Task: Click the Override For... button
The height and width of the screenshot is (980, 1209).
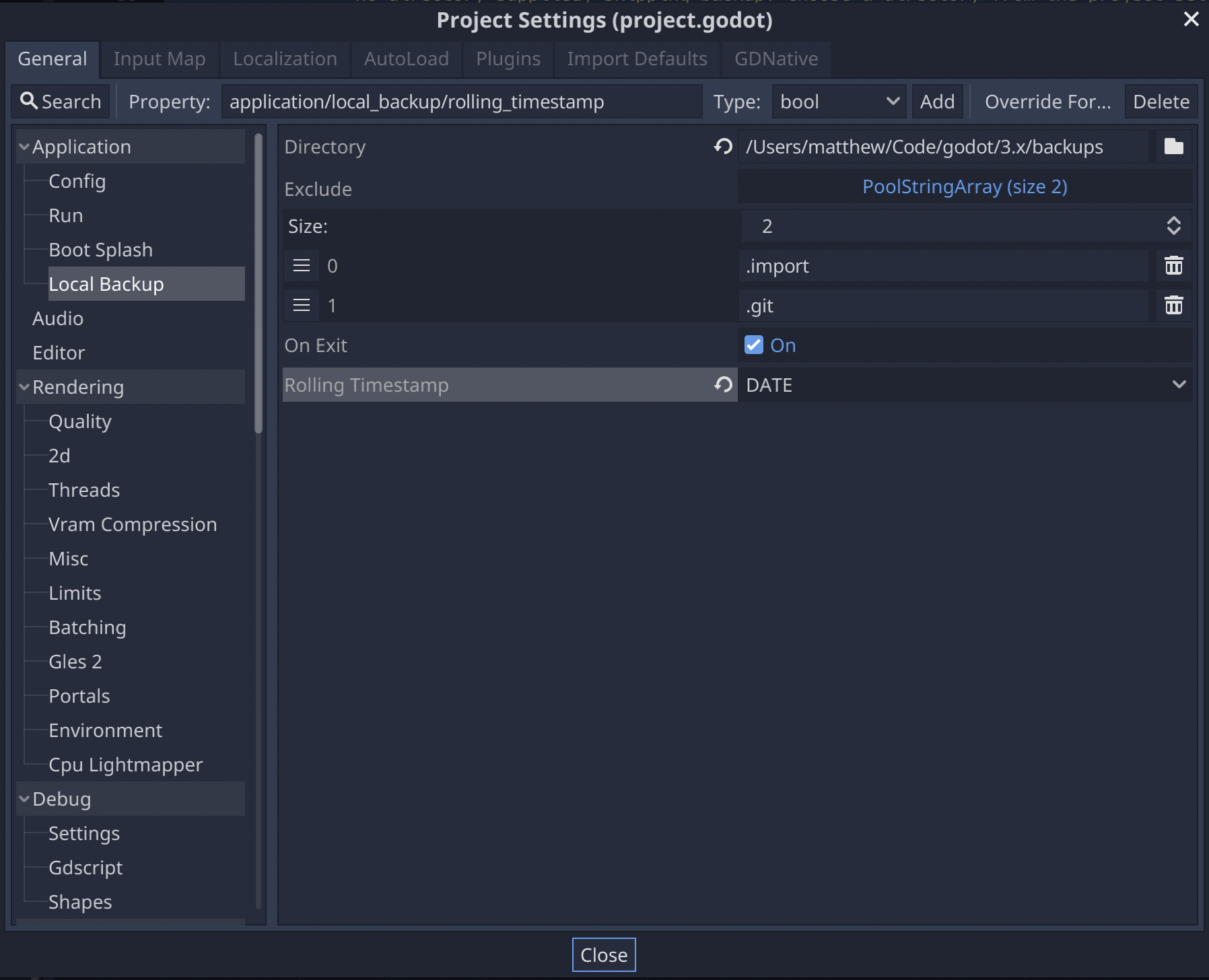Action: (1047, 102)
